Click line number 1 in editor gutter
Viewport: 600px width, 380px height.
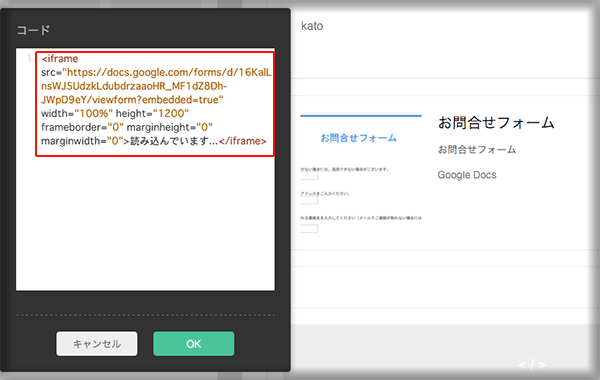click(29, 59)
